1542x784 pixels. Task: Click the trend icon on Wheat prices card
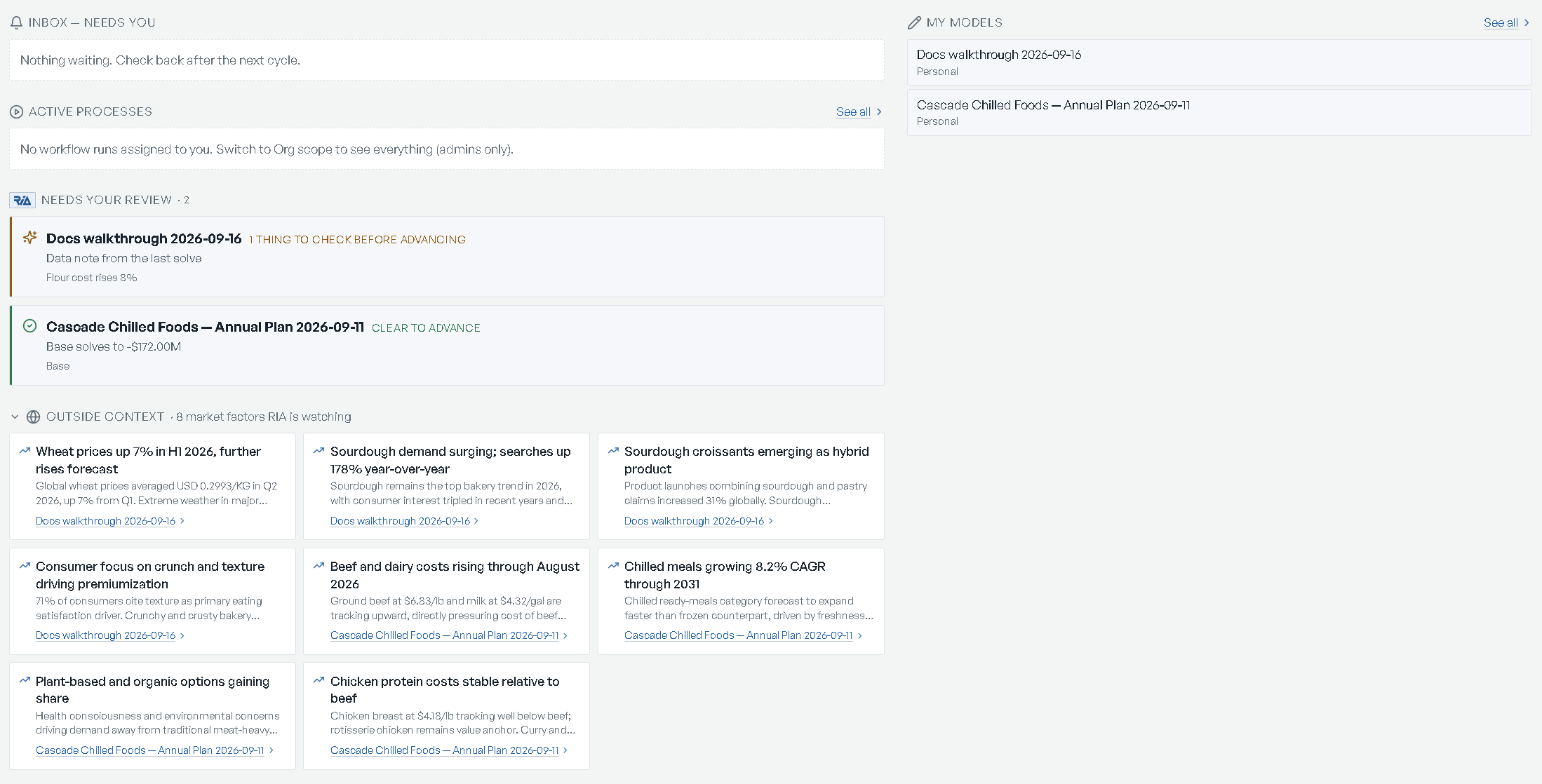25,451
